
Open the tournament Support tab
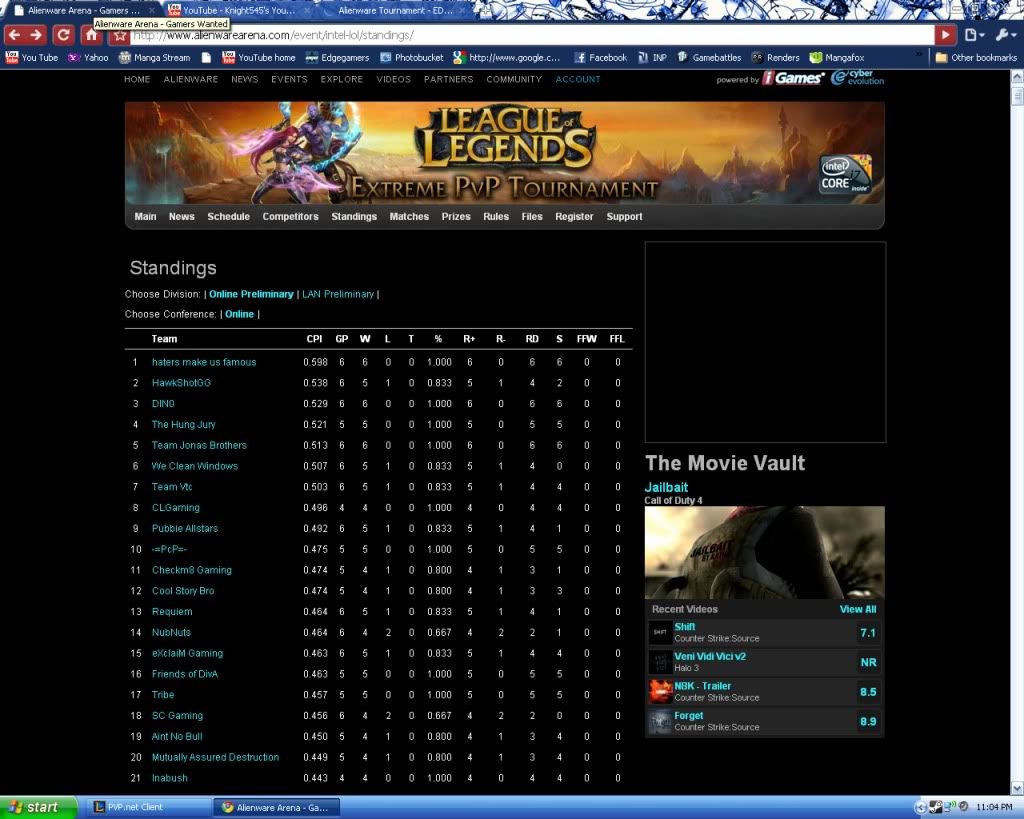pos(624,216)
